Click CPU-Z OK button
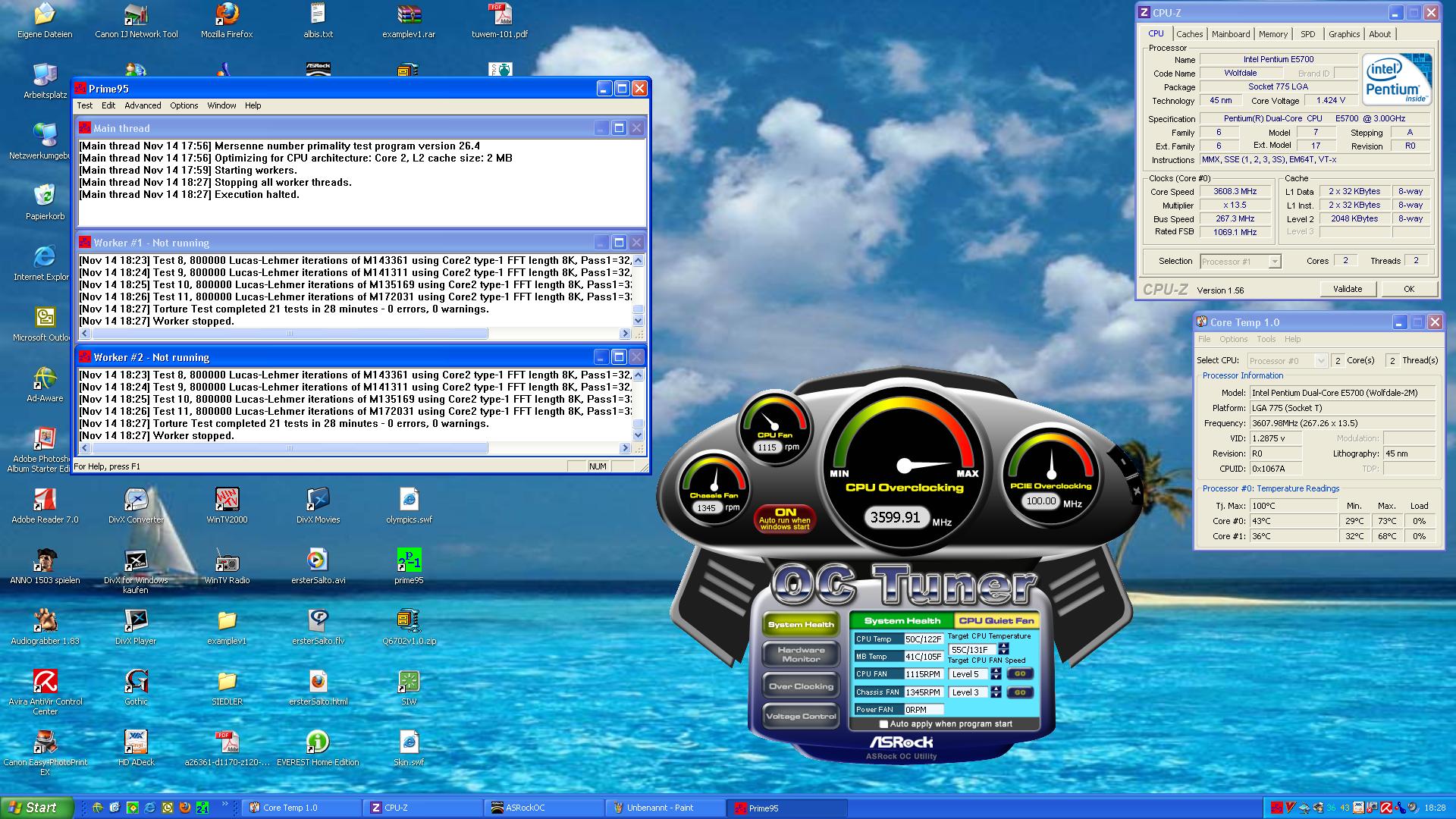 click(x=1408, y=289)
